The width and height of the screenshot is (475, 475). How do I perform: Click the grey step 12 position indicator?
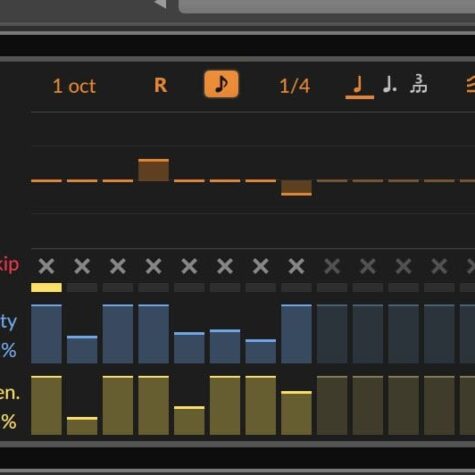click(439, 287)
